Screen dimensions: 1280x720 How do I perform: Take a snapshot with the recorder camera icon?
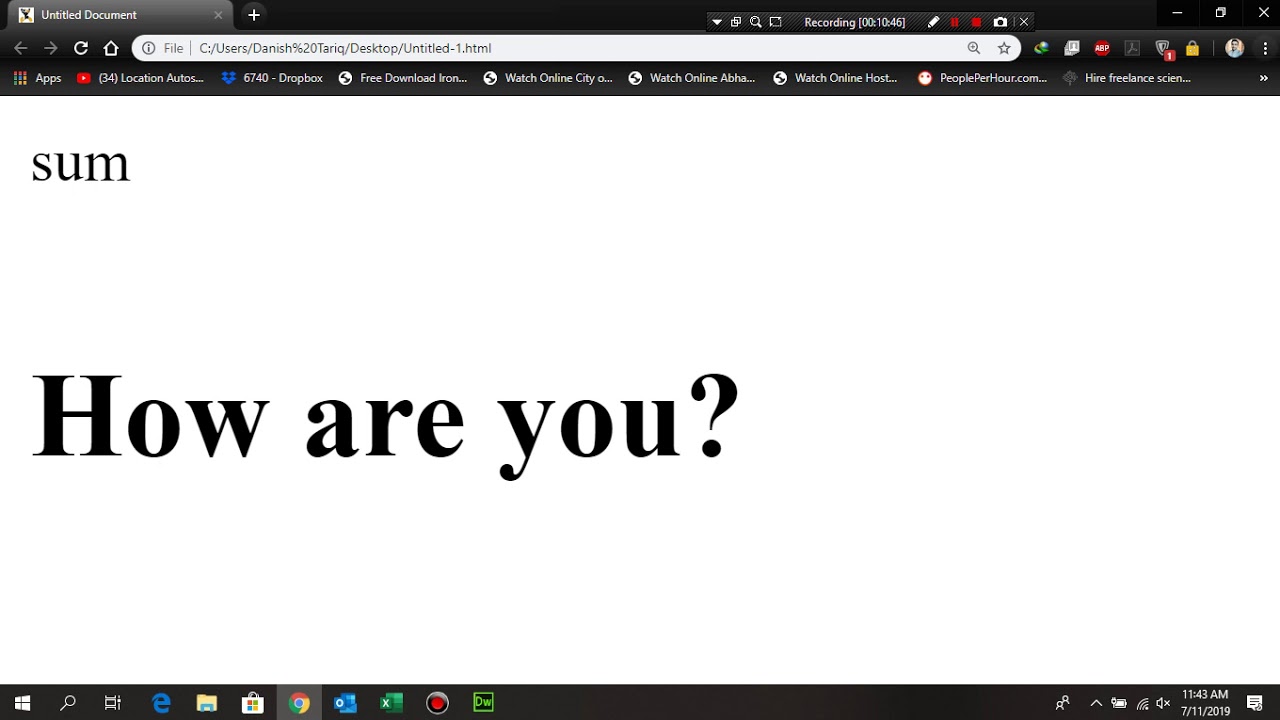click(x=1000, y=22)
